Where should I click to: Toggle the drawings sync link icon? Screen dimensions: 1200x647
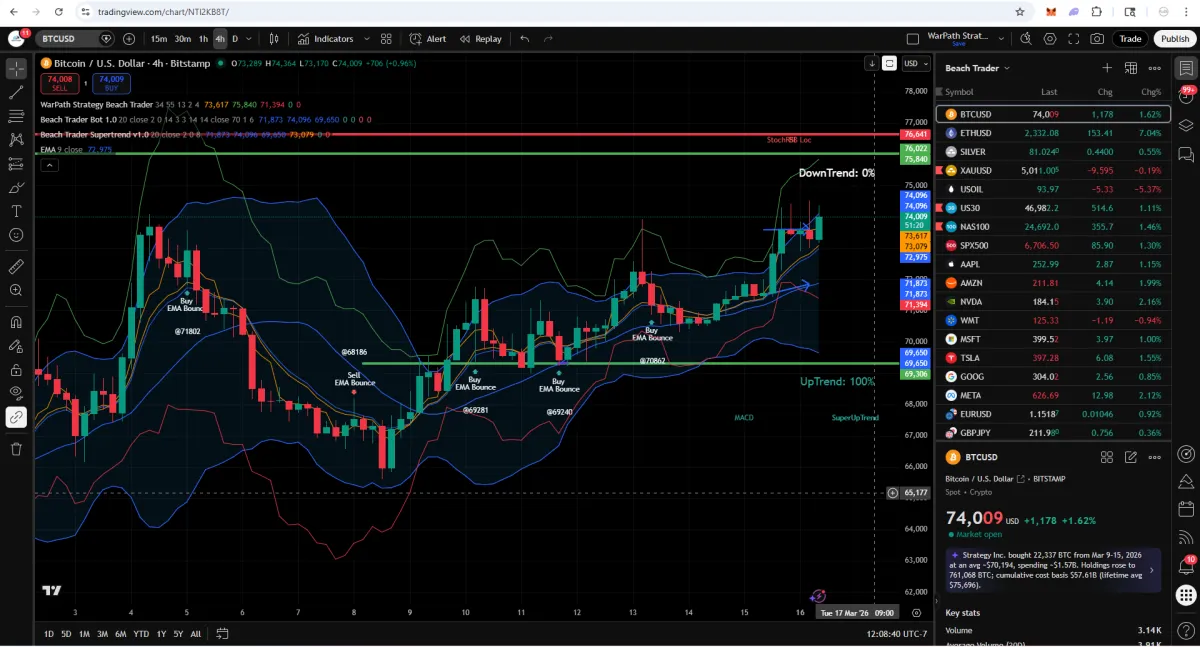16,417
